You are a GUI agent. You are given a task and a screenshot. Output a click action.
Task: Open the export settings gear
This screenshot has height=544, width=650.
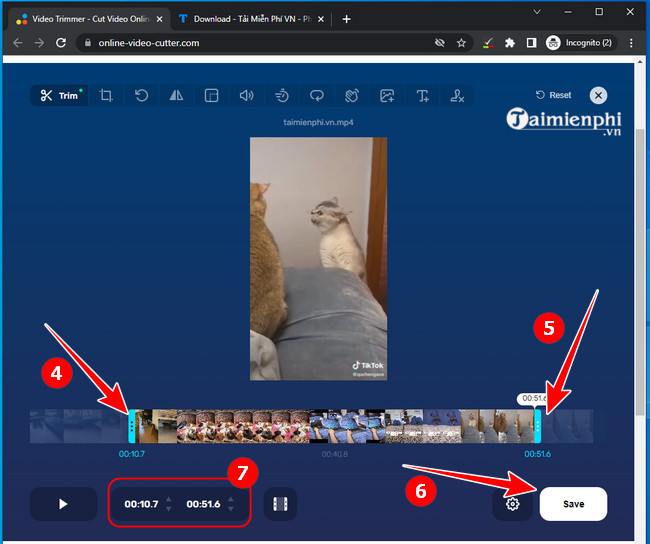513,504
